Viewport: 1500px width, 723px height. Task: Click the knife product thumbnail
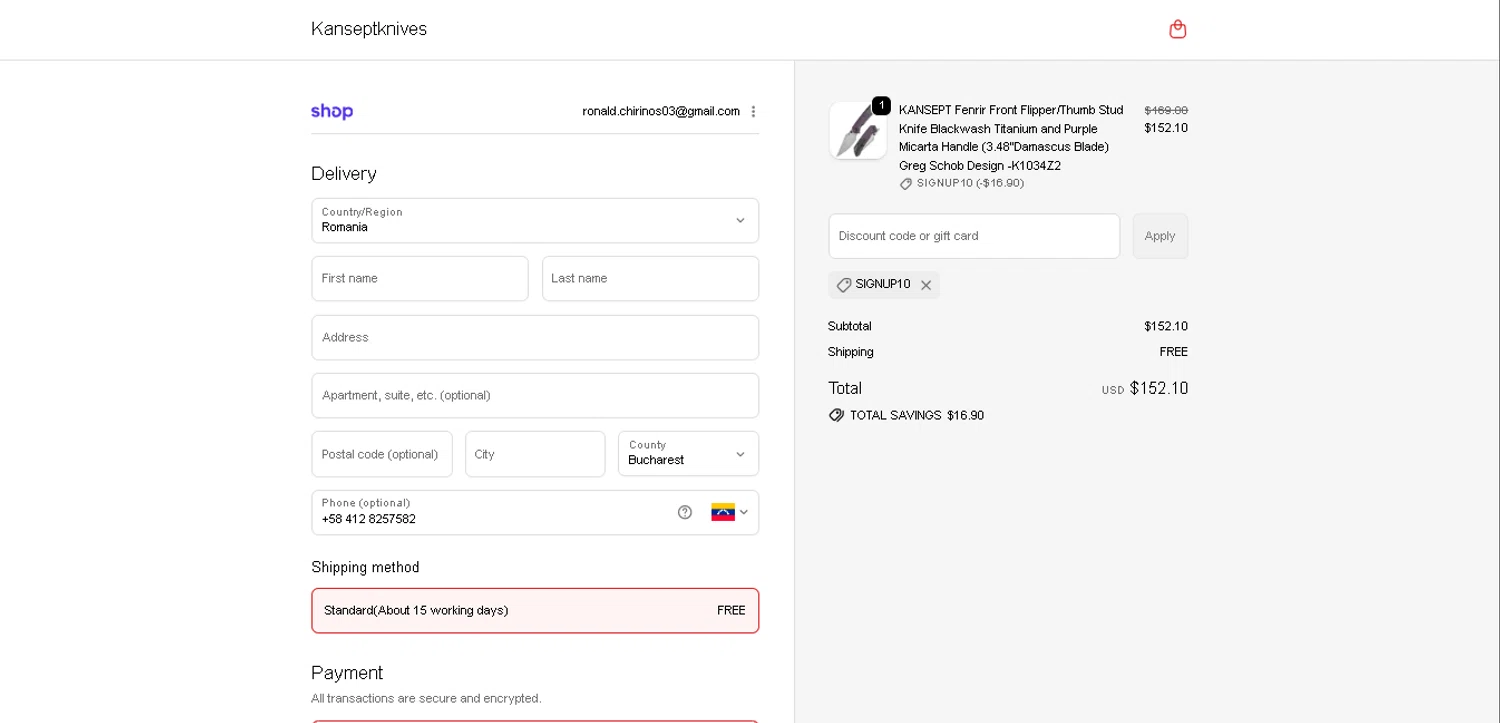point(857,130)
